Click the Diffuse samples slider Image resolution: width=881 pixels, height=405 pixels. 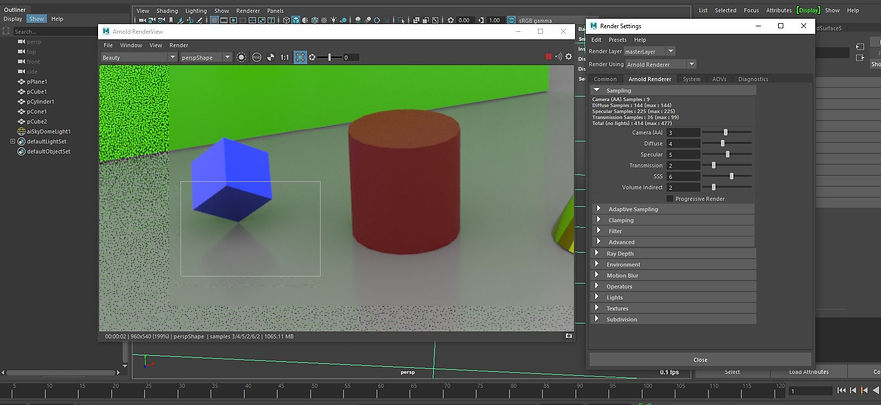(727, 143)
